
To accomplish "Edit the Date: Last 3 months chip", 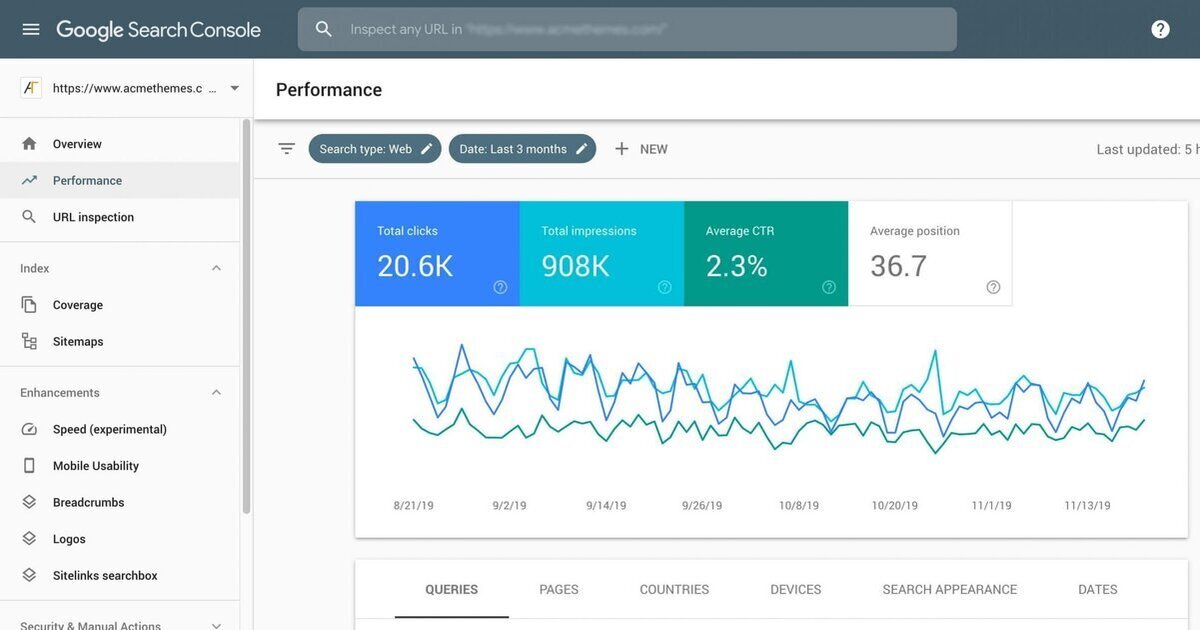I will [x=522, y=149].
